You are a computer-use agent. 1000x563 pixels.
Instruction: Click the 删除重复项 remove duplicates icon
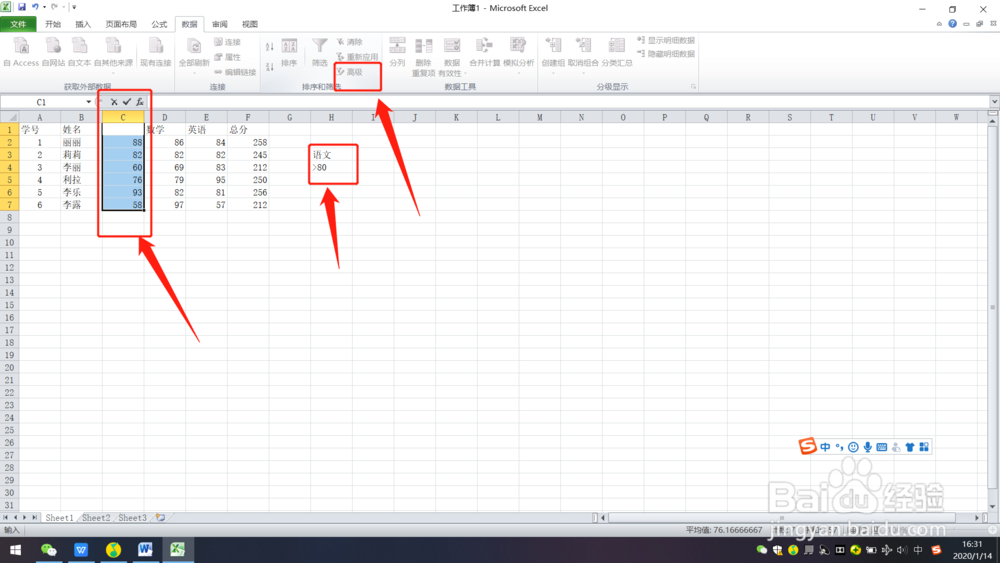[x=423, y=56]
